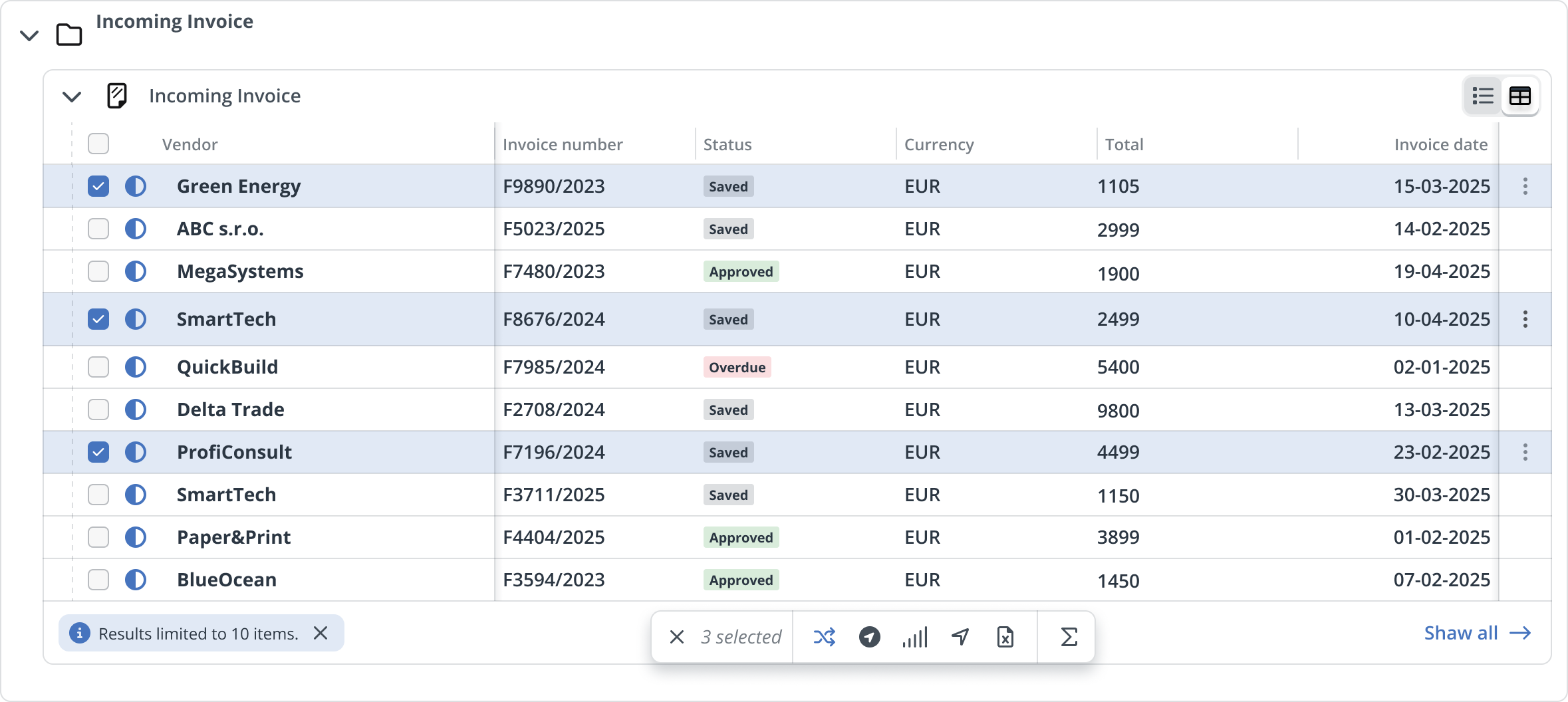Click the filled circle send icon
This screenshot has width=1568, height=702.
tap(869, 637)
